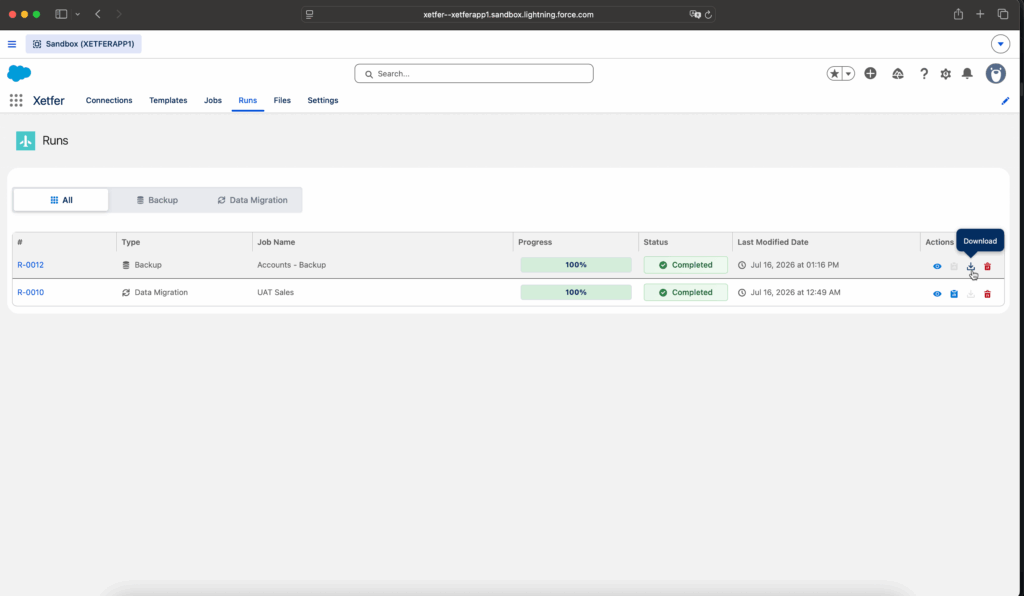This screenshot has width=1024, height=596.
Task: Click the Last Modified Date column header
Action: [x=773, y=242]
